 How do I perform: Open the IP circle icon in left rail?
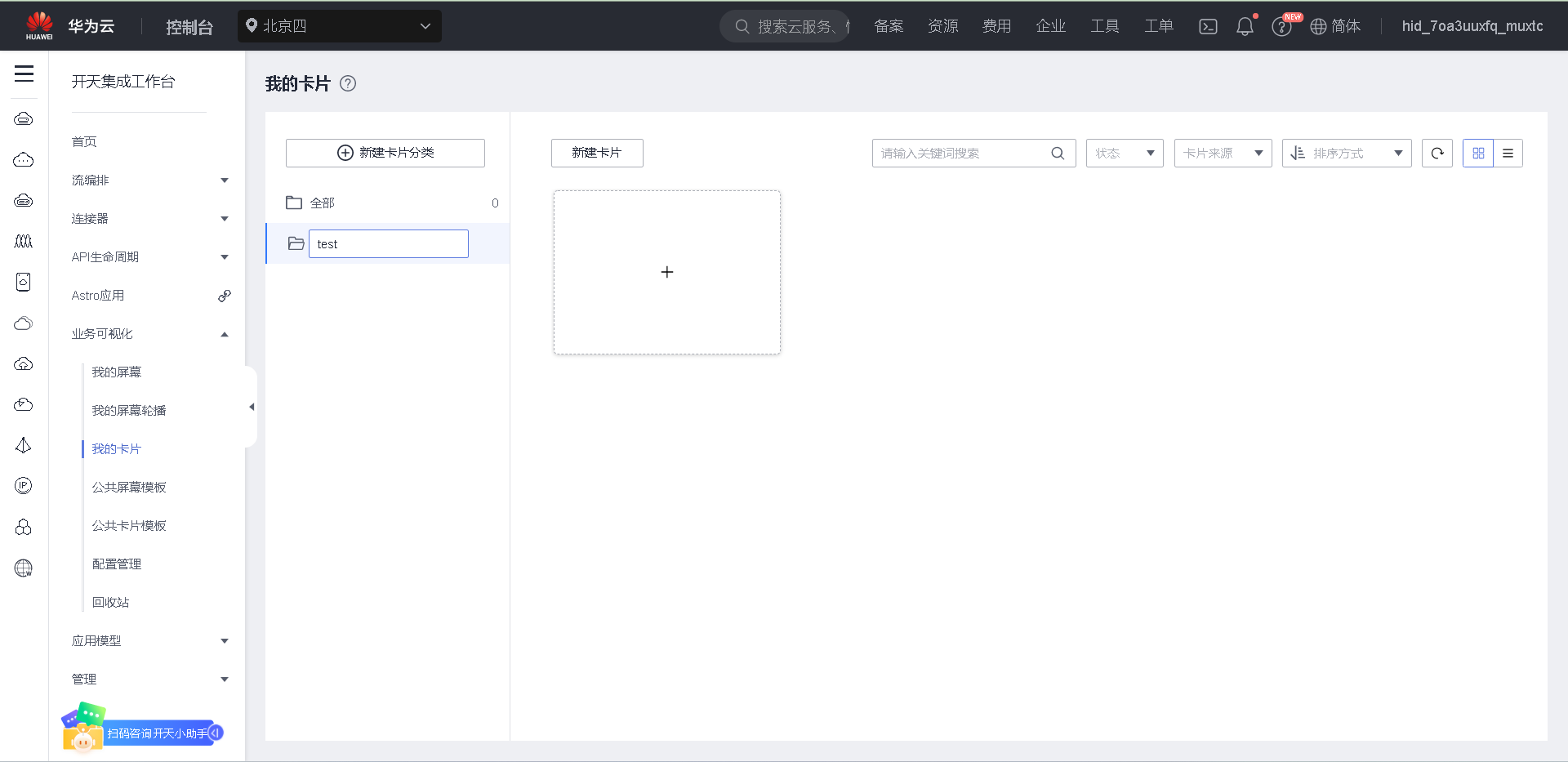coord(24,486)
